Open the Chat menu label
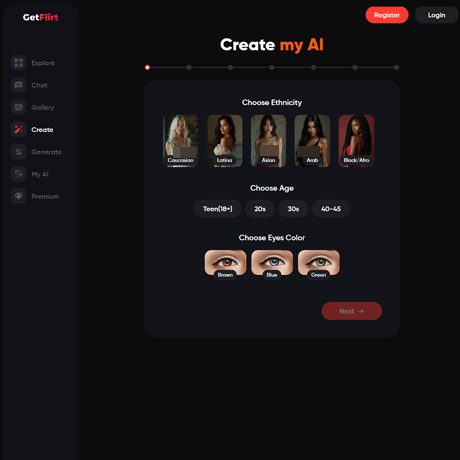Image resolution: width=460 pixels, height=460 pixels. [39, 85]
